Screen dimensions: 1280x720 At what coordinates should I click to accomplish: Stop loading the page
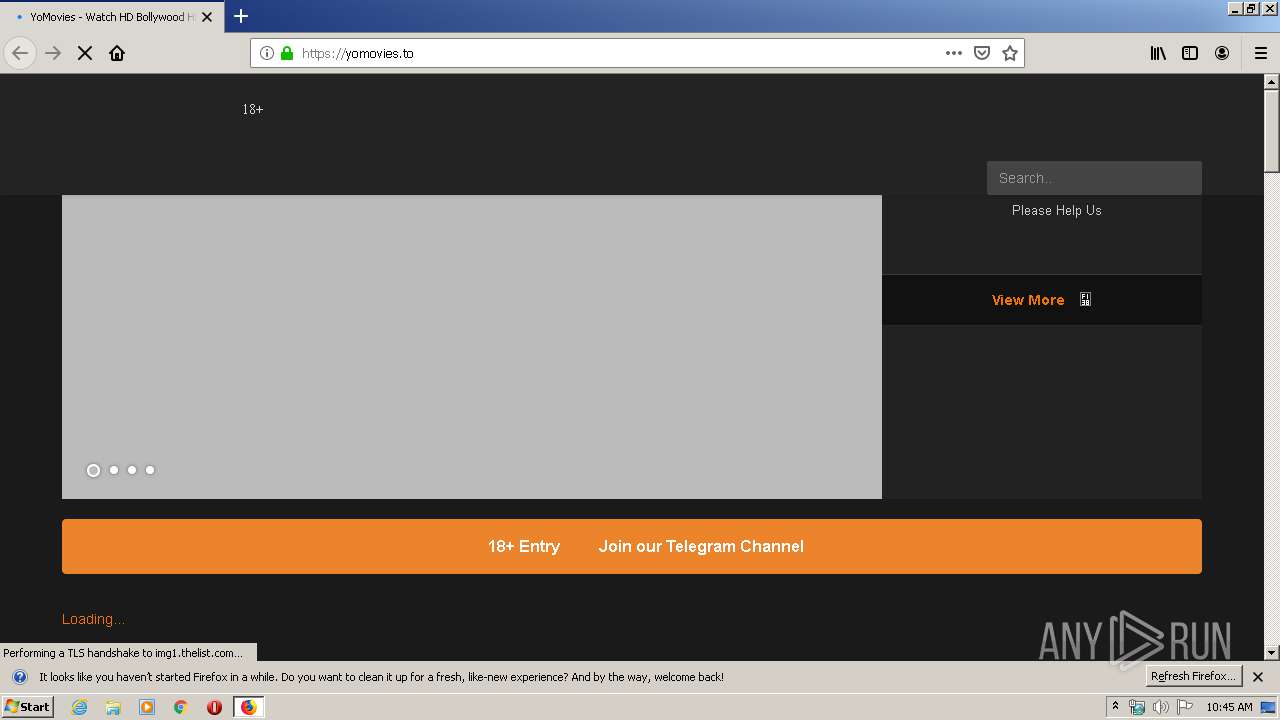85,53
